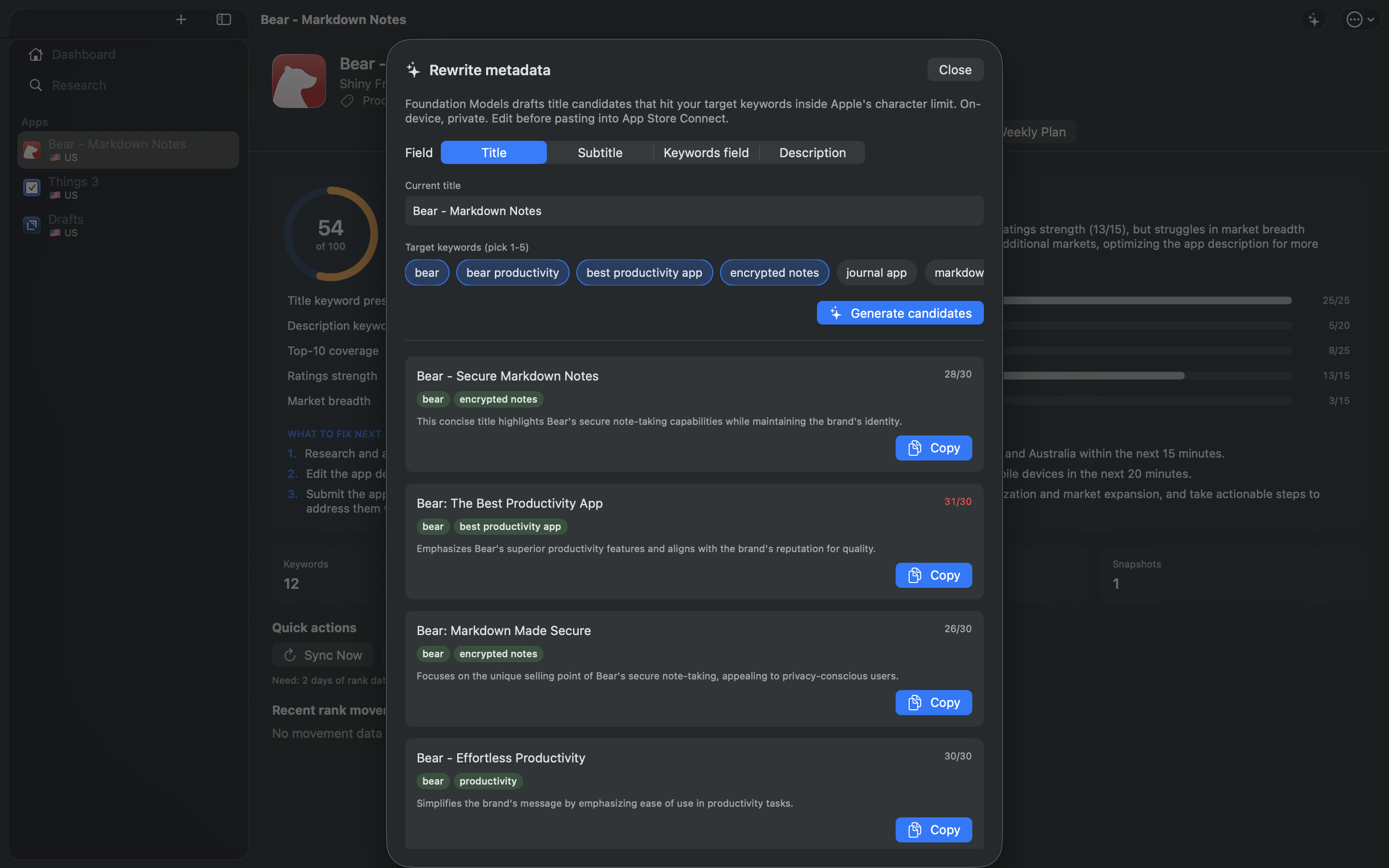Click the sparkle AI icon in toolbar
Viewport: 1389px width, 868px height.
[1313, 19]
